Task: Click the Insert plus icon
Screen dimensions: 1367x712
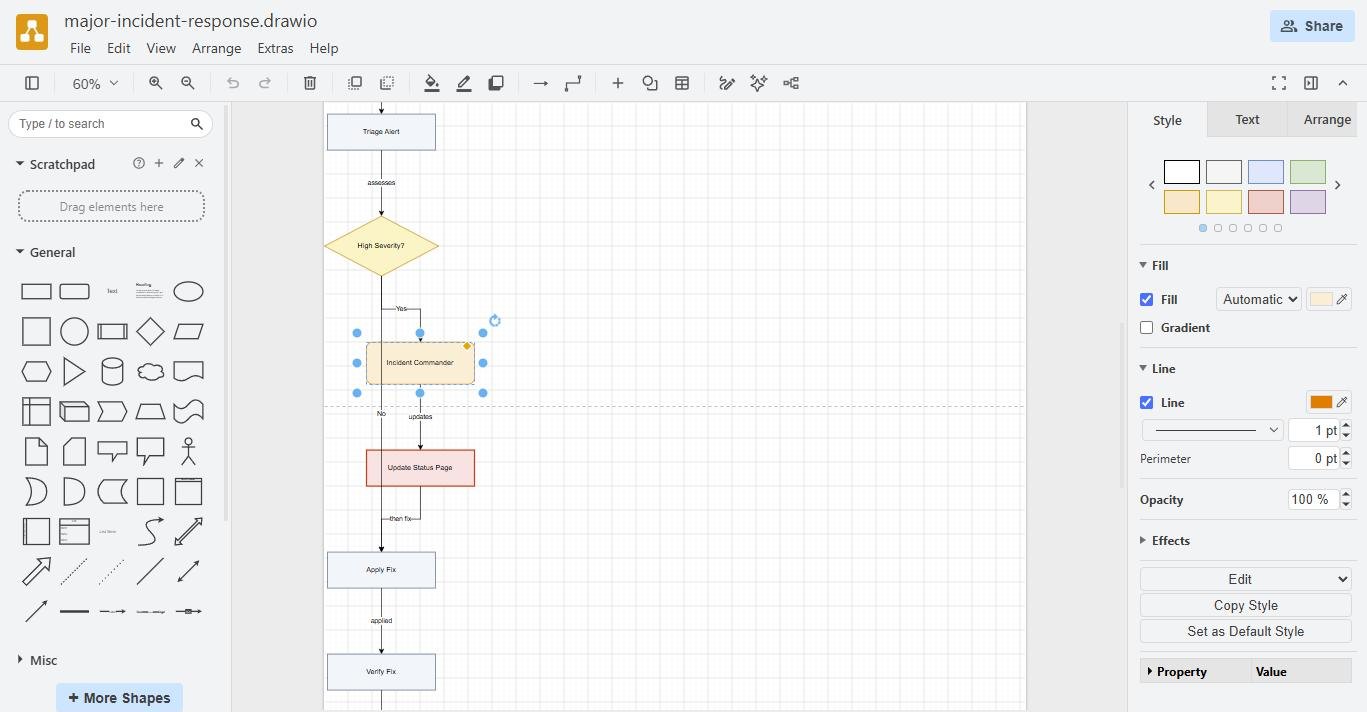Action: click(618, 83)
